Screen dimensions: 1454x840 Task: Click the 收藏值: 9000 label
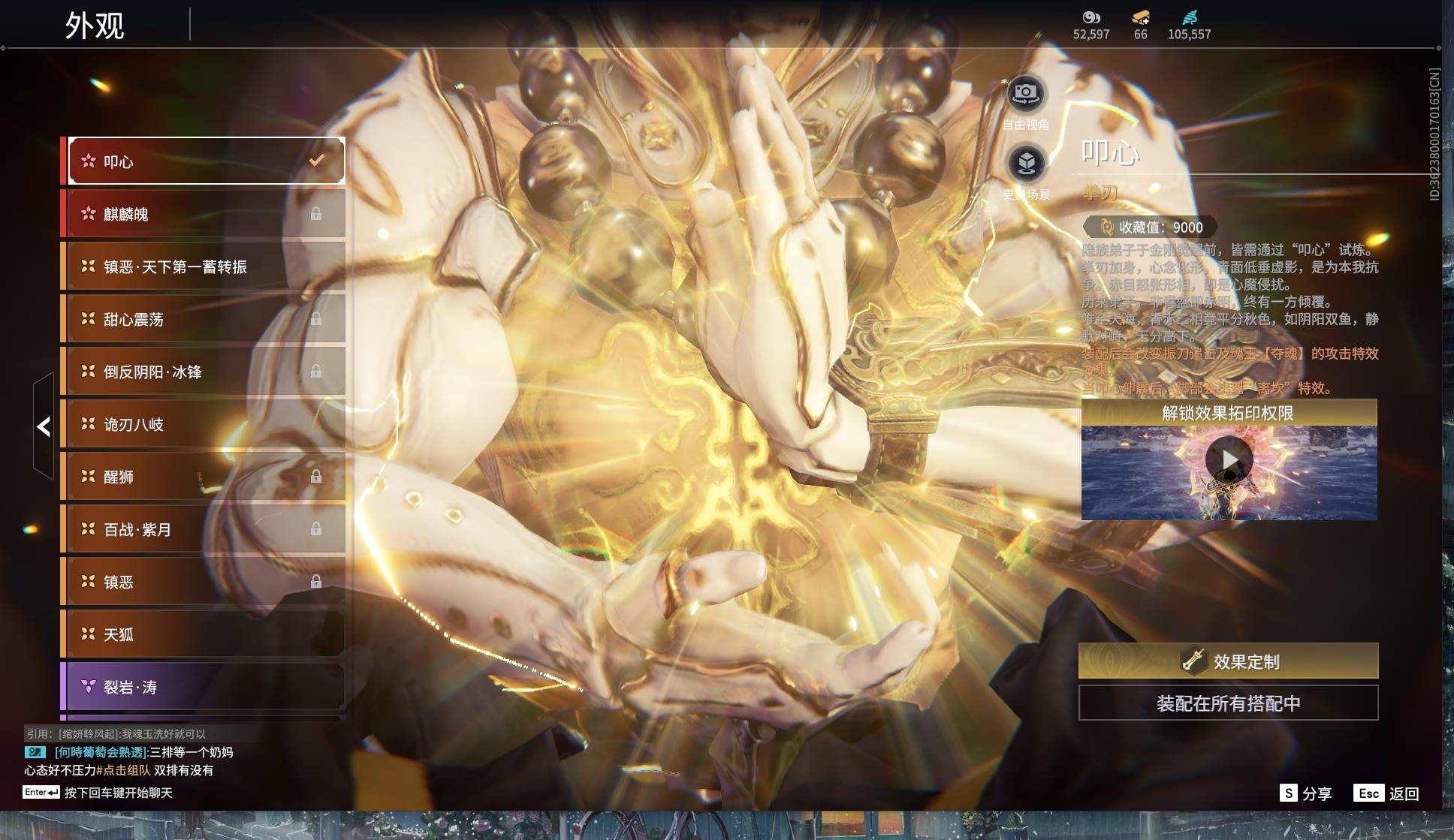[1160, 227]
